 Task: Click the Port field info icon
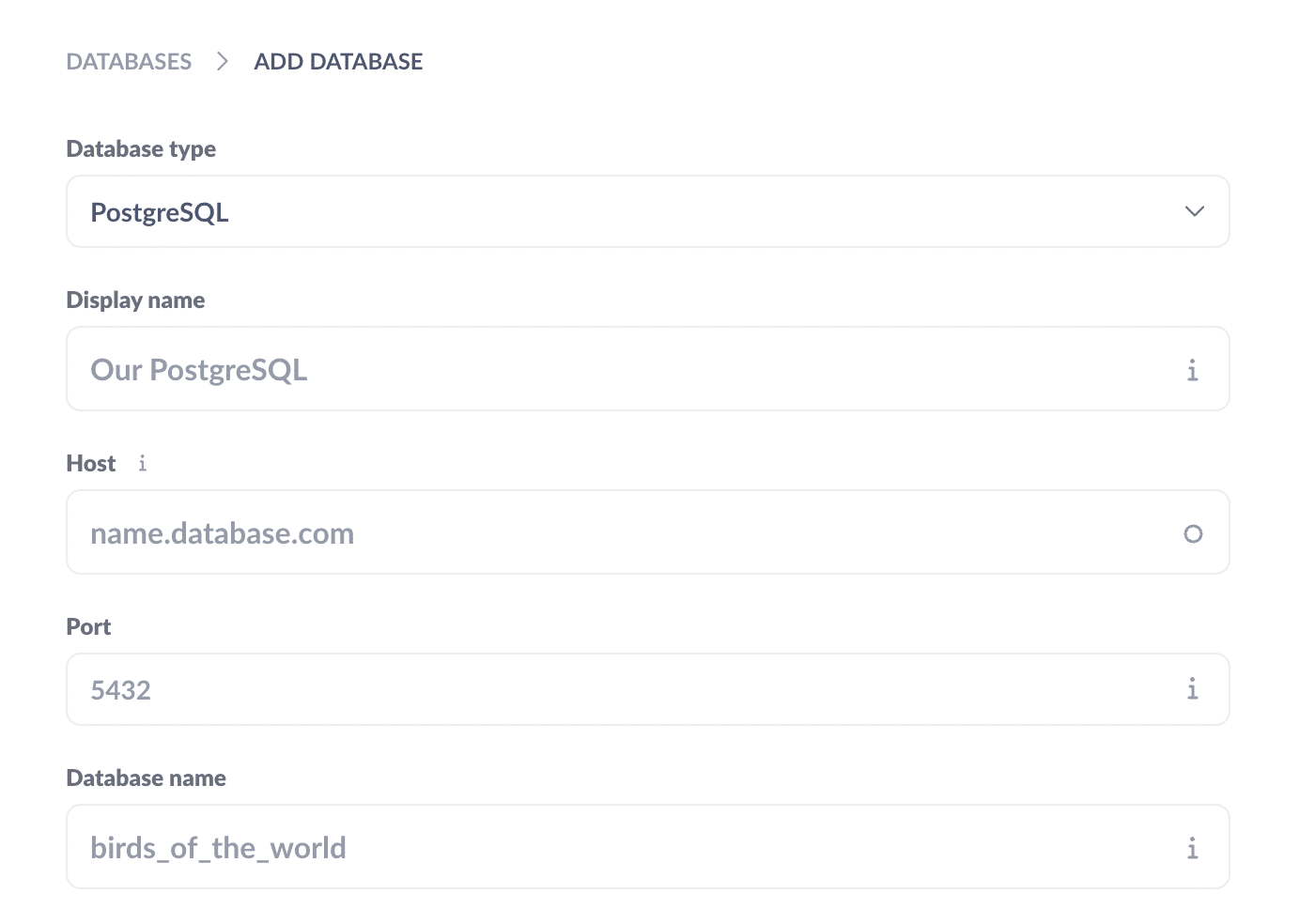1193,689
